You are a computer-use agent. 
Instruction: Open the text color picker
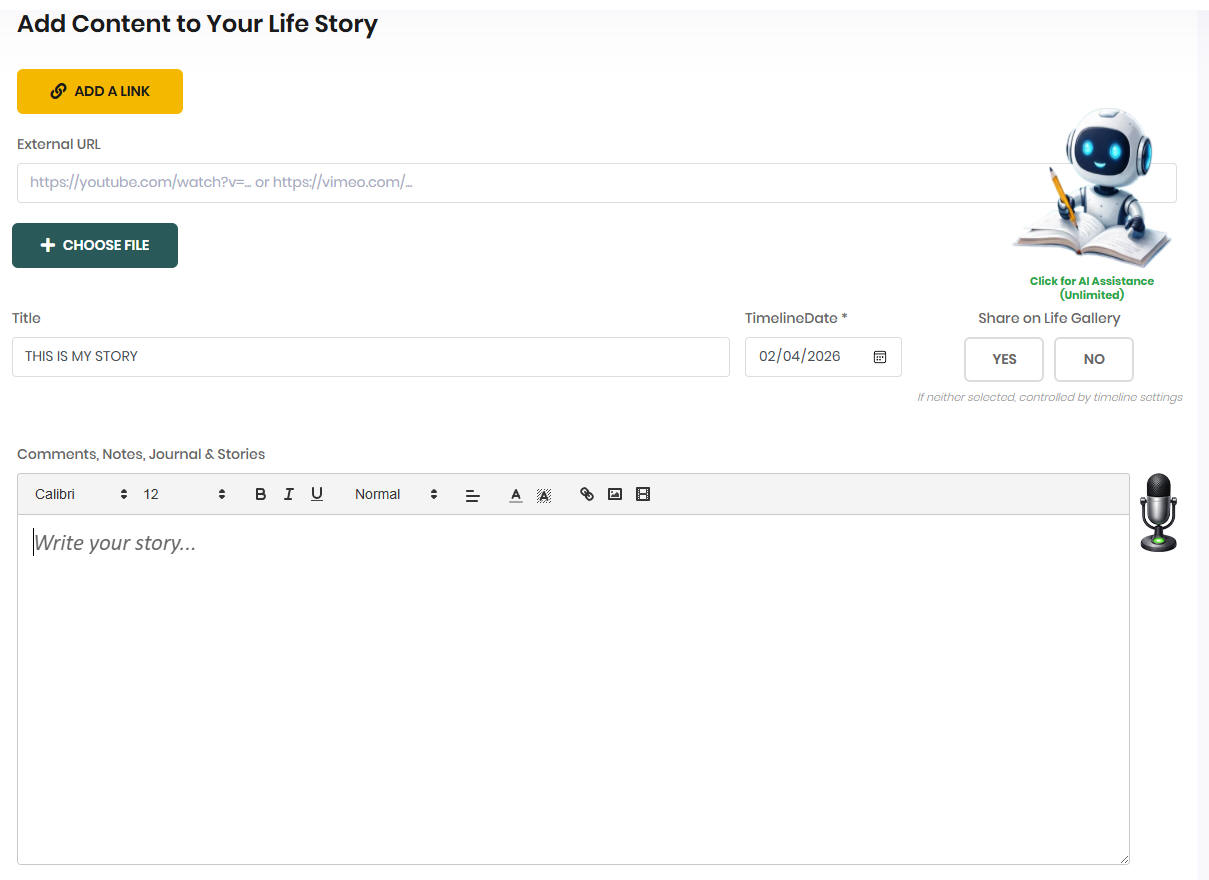tap(515, 493)
